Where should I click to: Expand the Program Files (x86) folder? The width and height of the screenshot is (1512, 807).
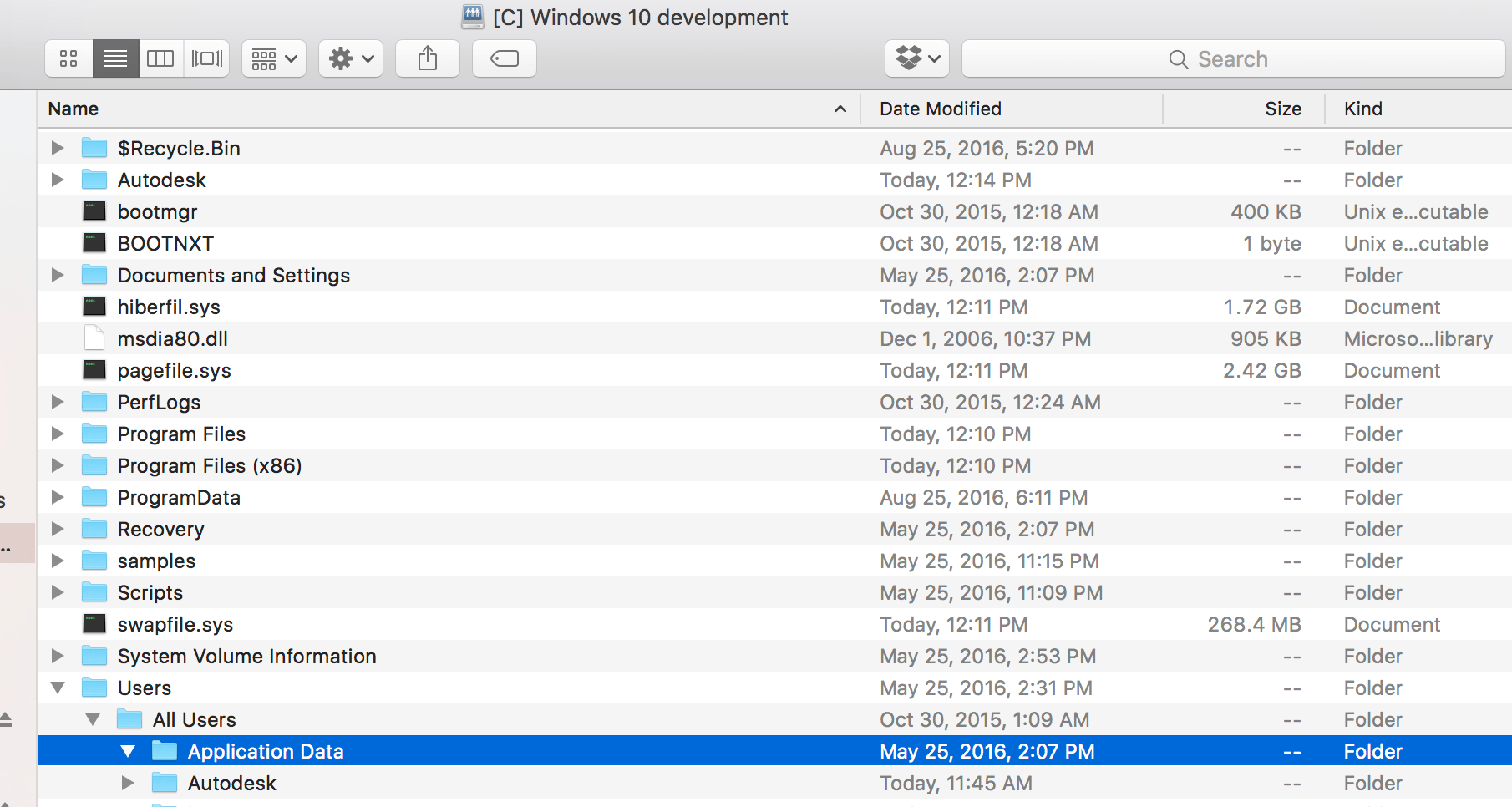[x=58, y=465]
